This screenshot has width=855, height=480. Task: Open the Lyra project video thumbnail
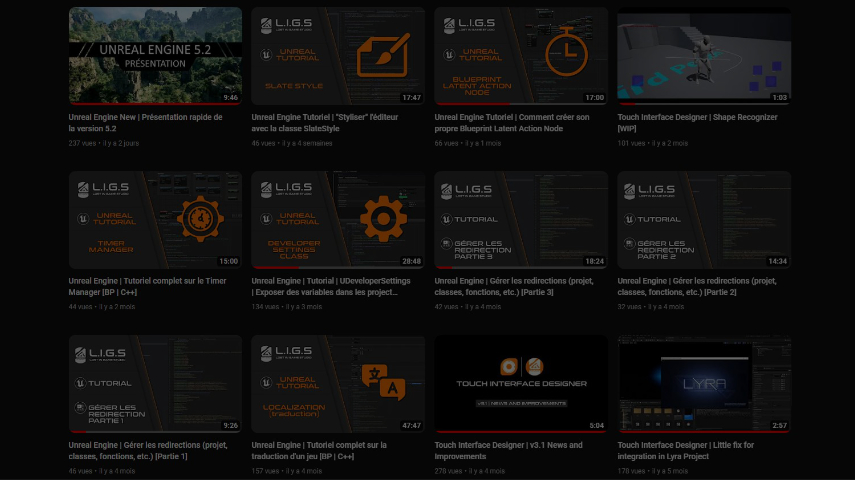coord(704,384)
